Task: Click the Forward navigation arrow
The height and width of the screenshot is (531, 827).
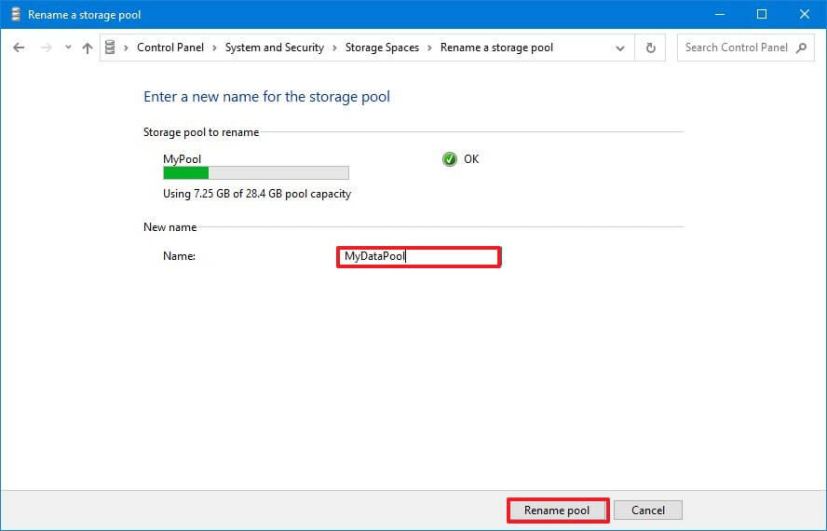Action: [45, 48]
